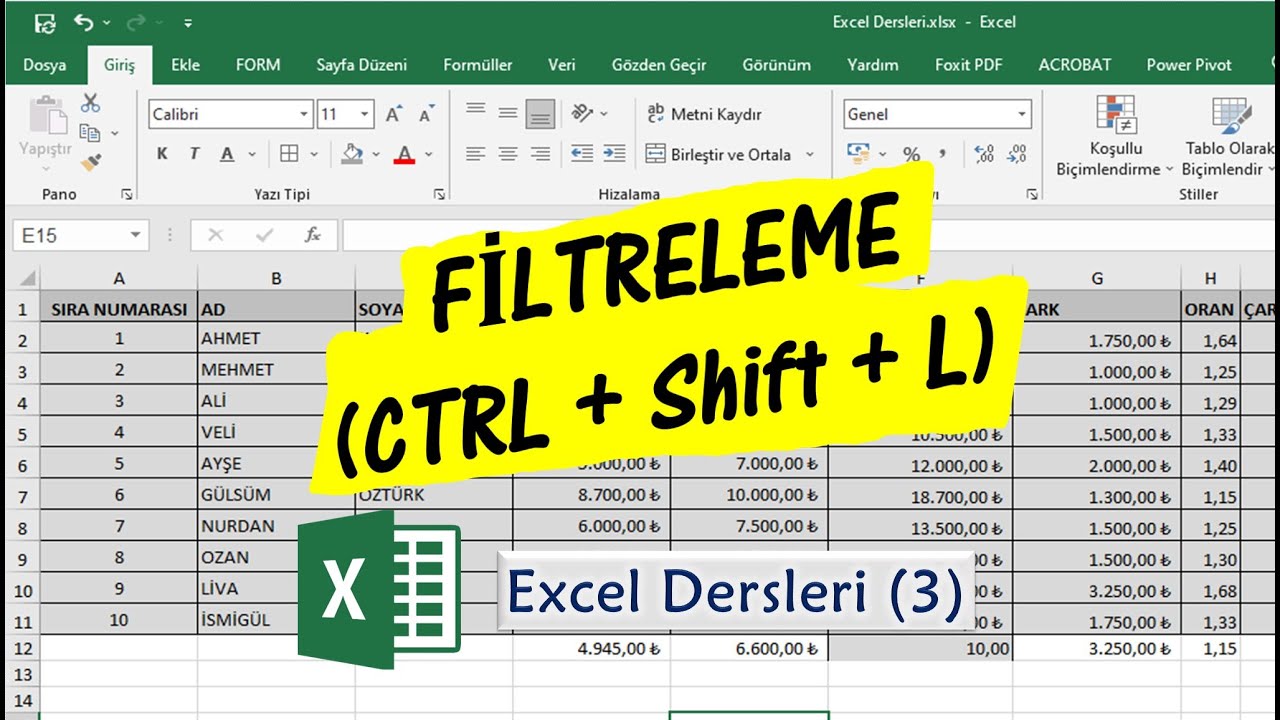Viewport: 1280px width, 720px height.
Task: Click the Copy icon in Pano group
Action: (x=89, y=132)
